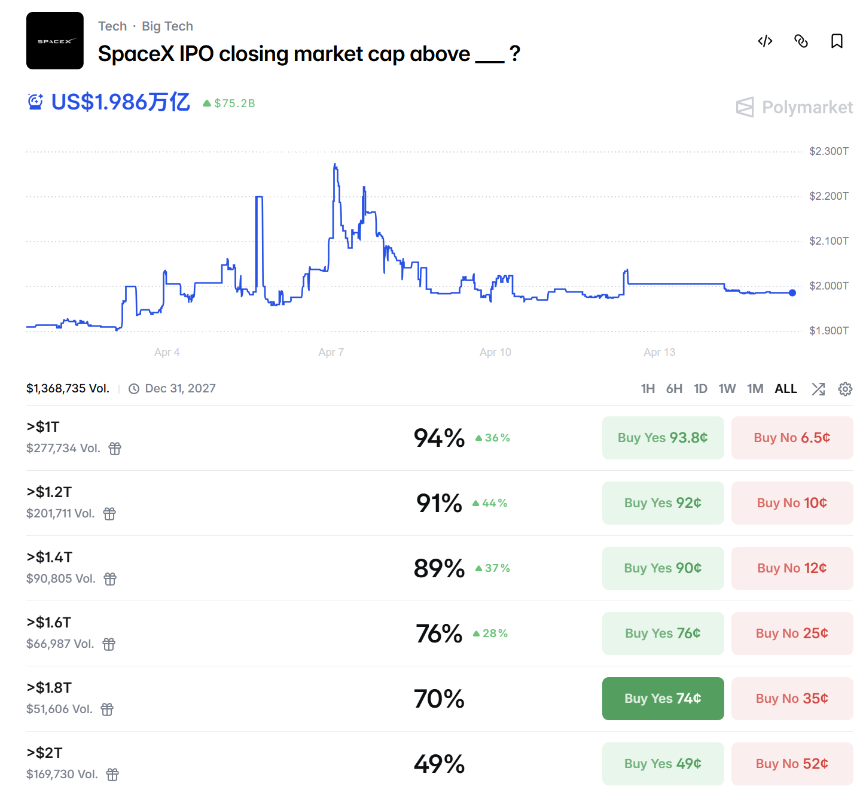The width and height of the screenshot is (860, 792).
Task: Open chart settings via the gear icon
Action: tap(845, 388)
